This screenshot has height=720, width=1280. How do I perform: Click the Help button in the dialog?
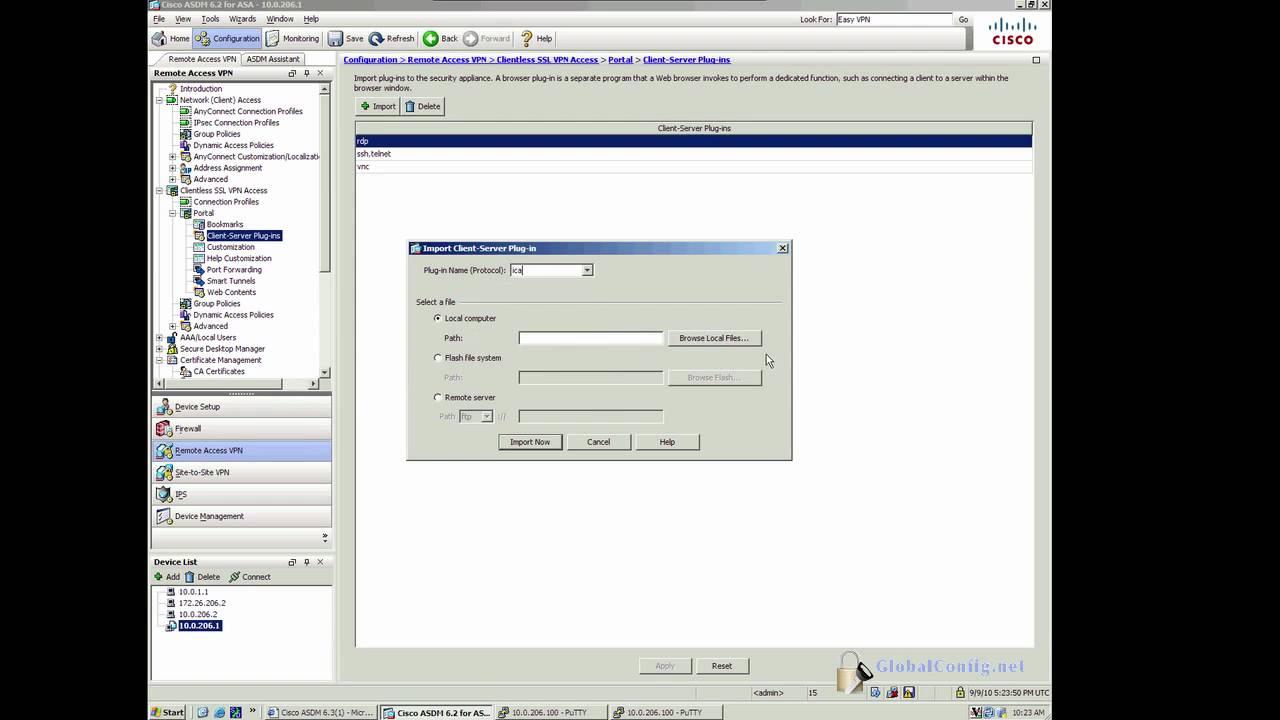point(667,442)
